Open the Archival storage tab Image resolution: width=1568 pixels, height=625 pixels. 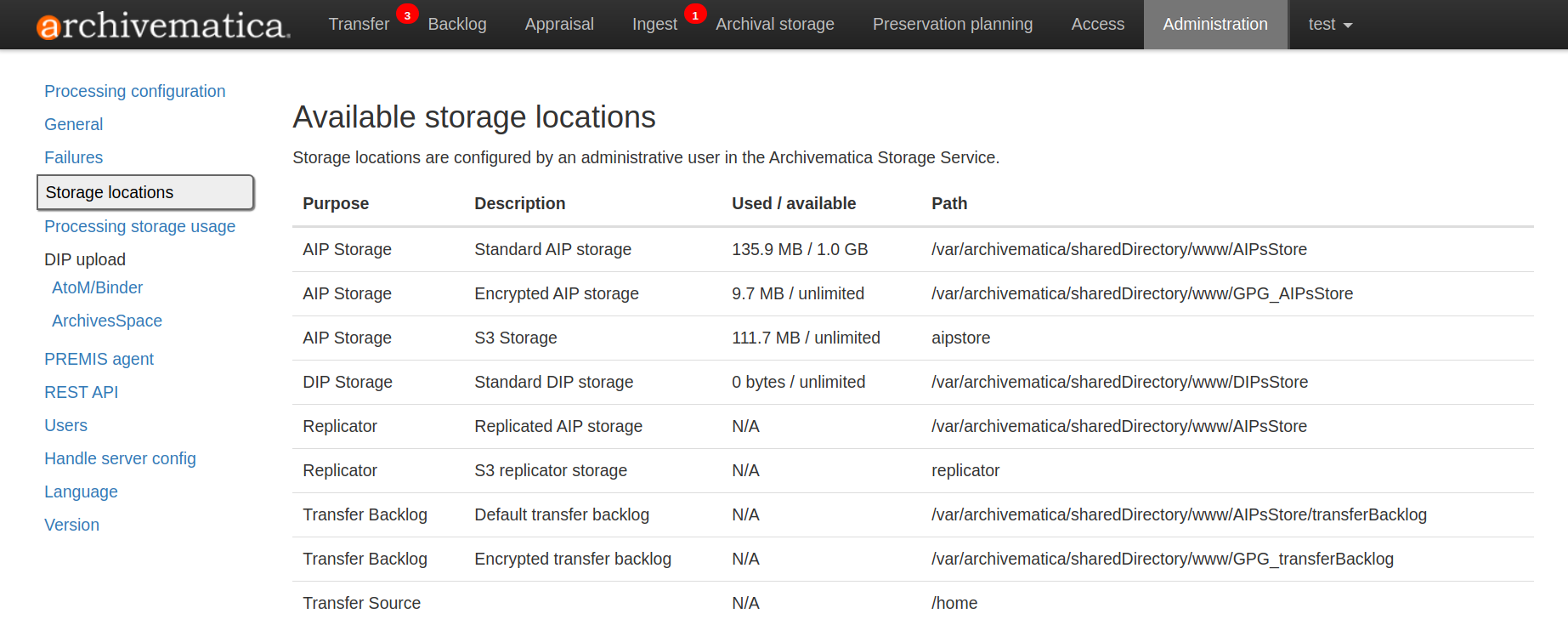coord(774,25)
